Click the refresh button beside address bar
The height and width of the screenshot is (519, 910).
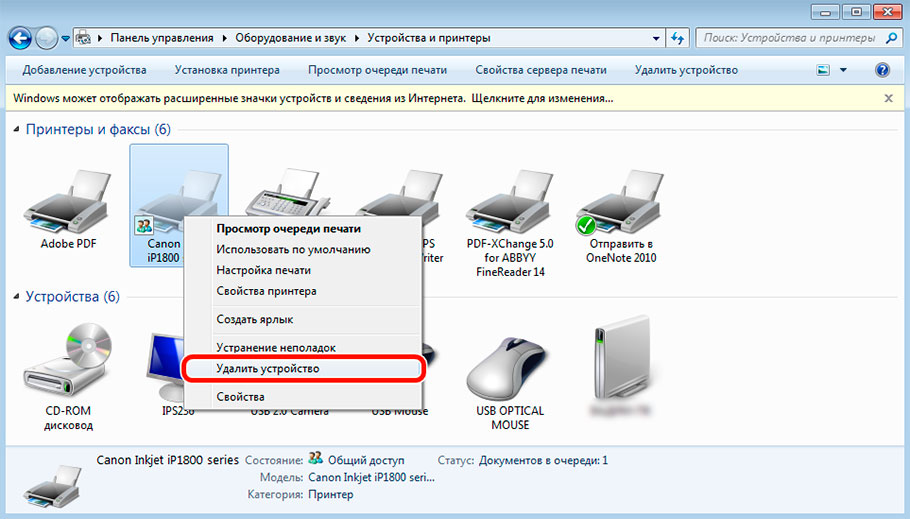(678, 38)
